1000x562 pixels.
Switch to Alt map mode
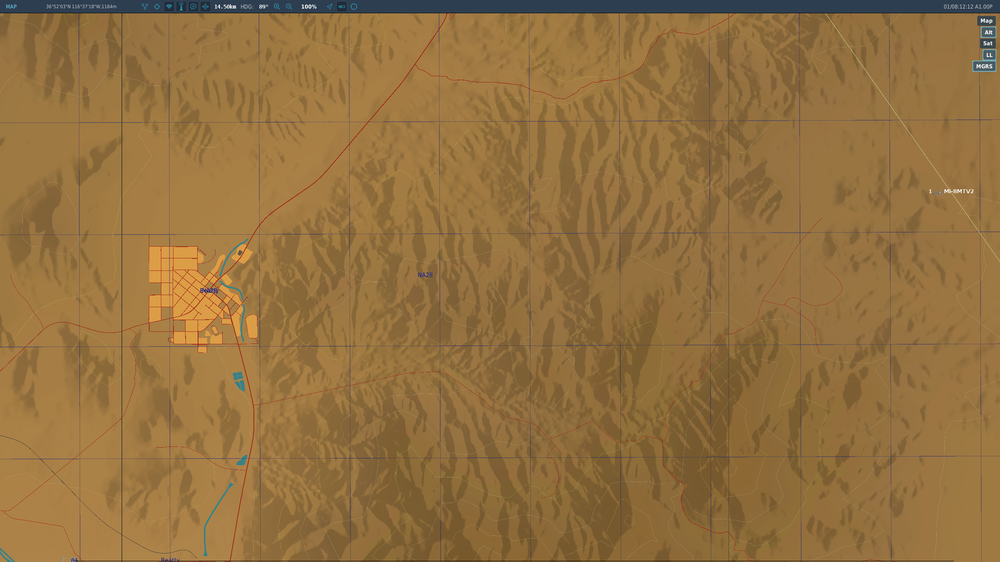click(x=988, y=32)
